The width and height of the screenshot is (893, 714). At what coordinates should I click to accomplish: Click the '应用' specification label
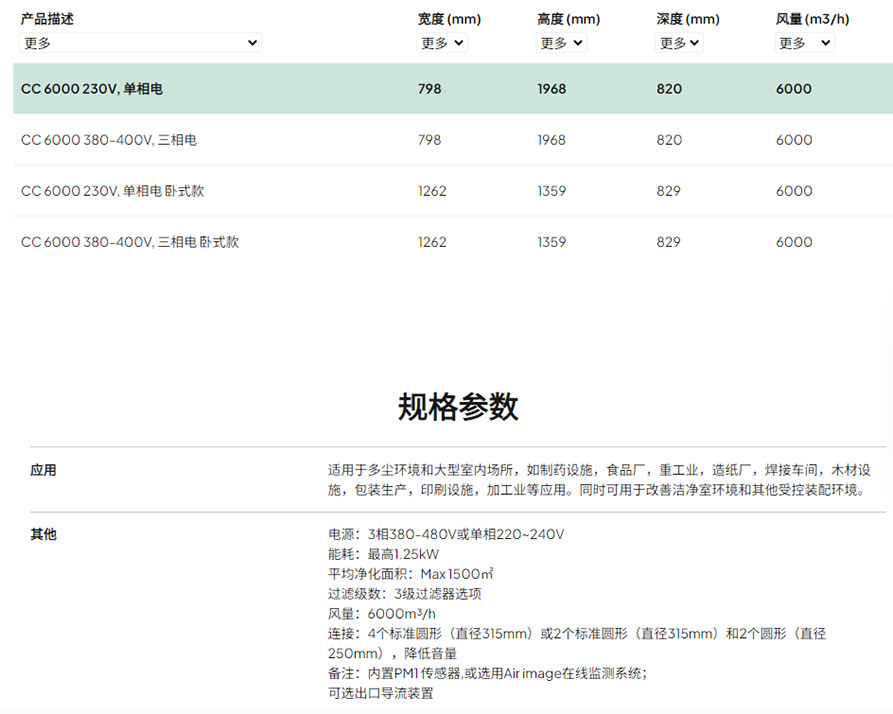click(x=43, y=470)
